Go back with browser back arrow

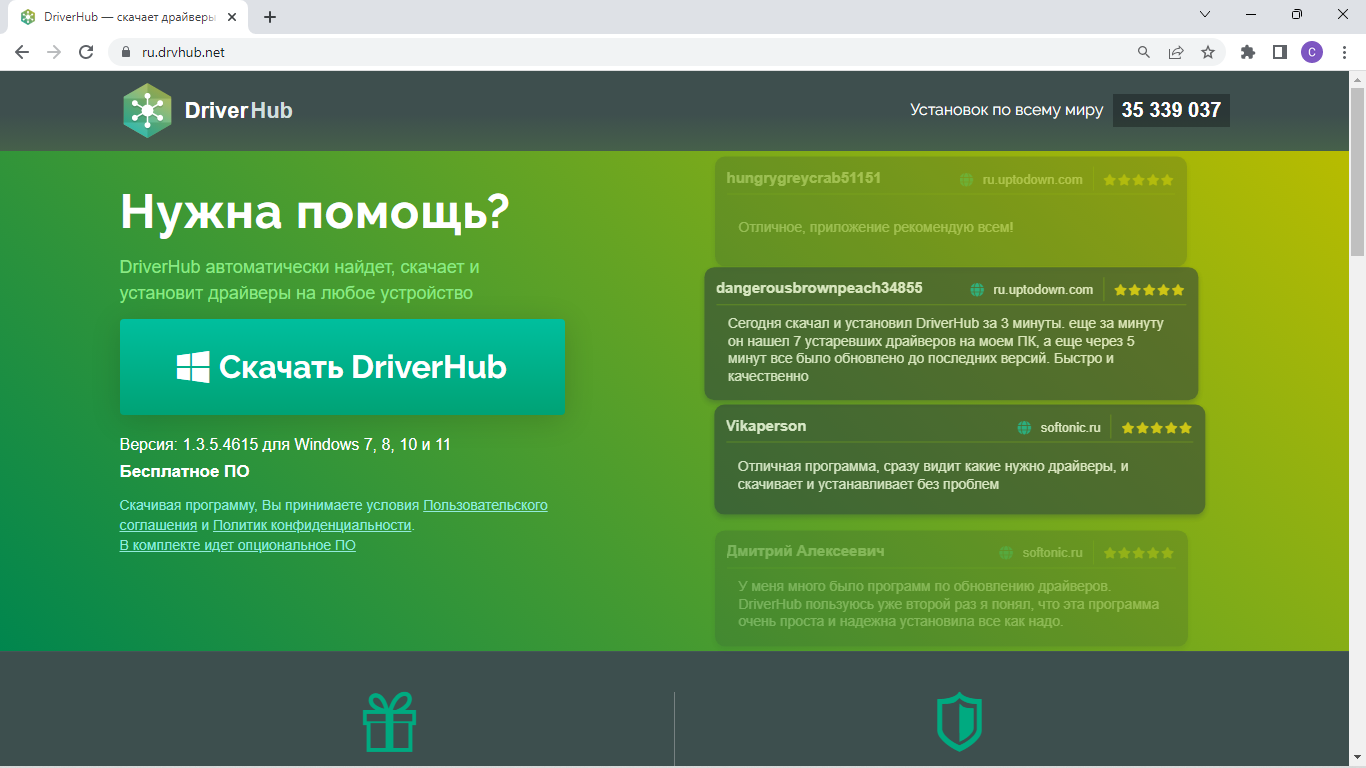coord(22,52)
